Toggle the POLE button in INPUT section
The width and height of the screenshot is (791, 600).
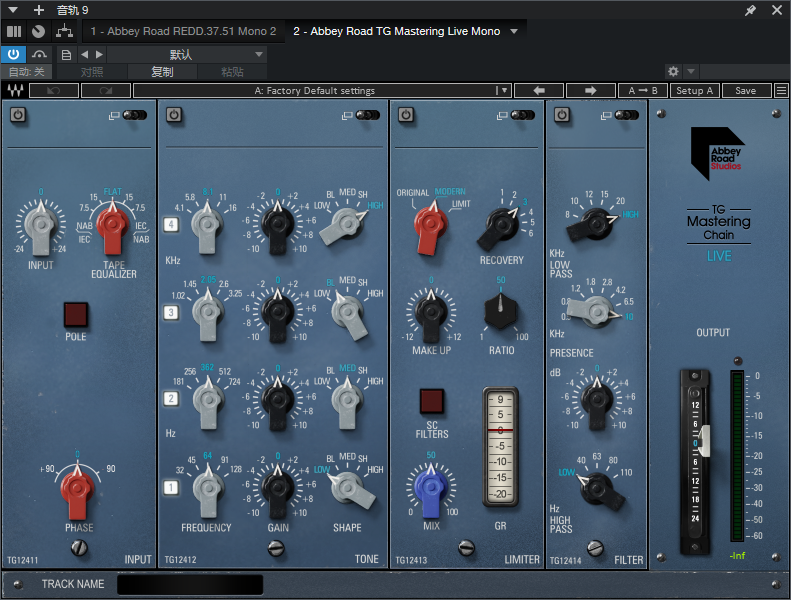coord(76,314)
